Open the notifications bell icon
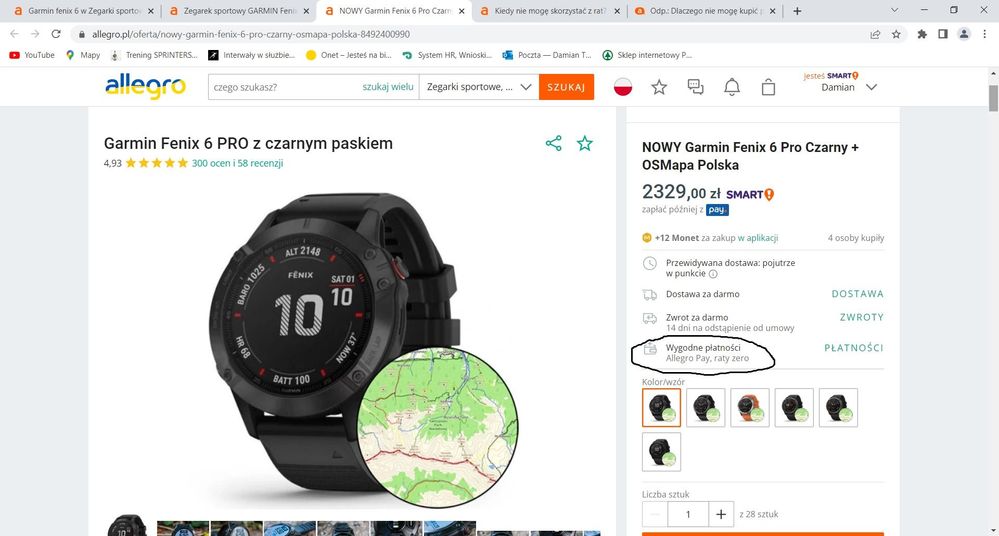This screenshot has width=999, height=536. point(732,87)
